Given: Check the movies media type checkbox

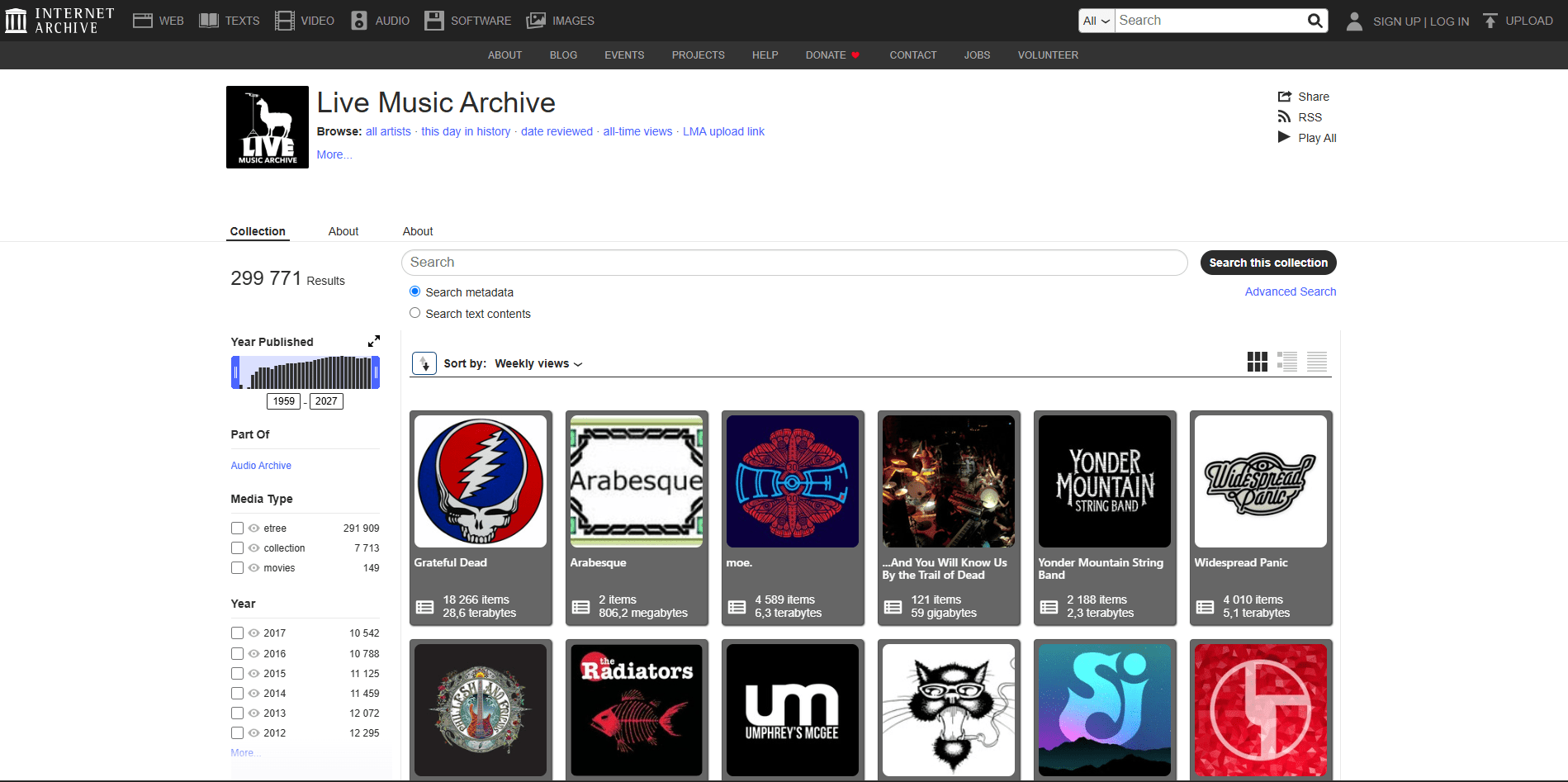Looking at the screenshot, I should click(x=238, y=568).
